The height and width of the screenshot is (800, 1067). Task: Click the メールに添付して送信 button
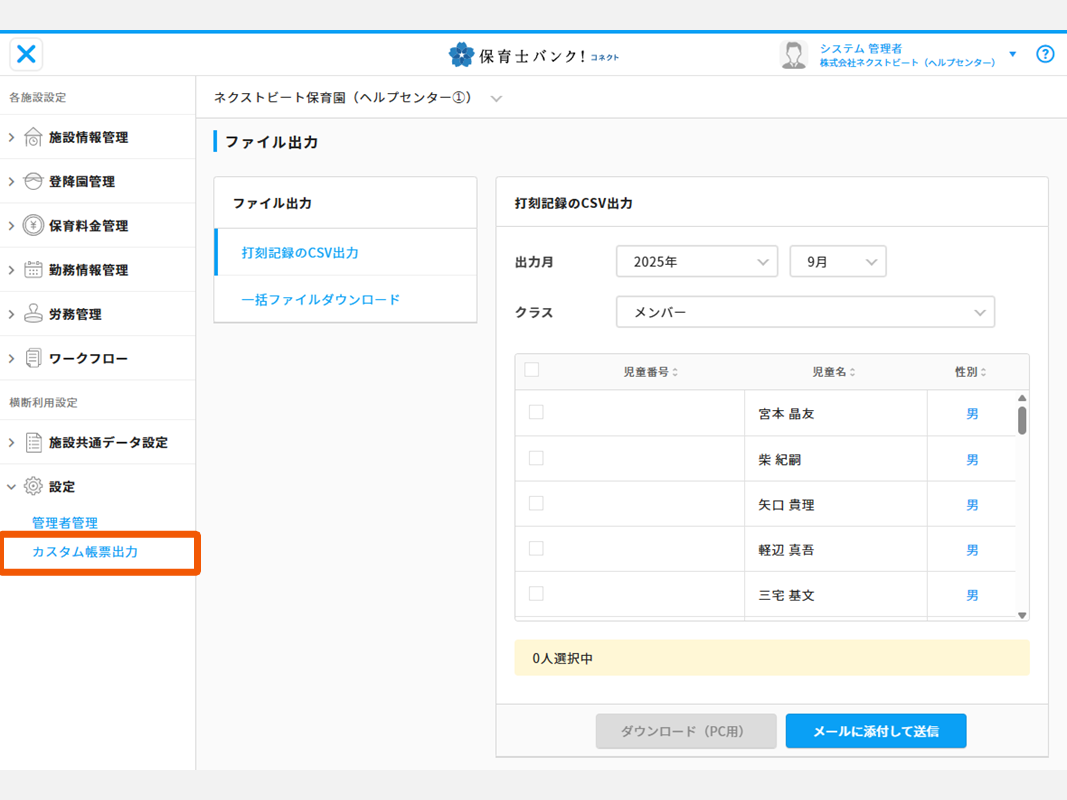(x=875, y=731)
